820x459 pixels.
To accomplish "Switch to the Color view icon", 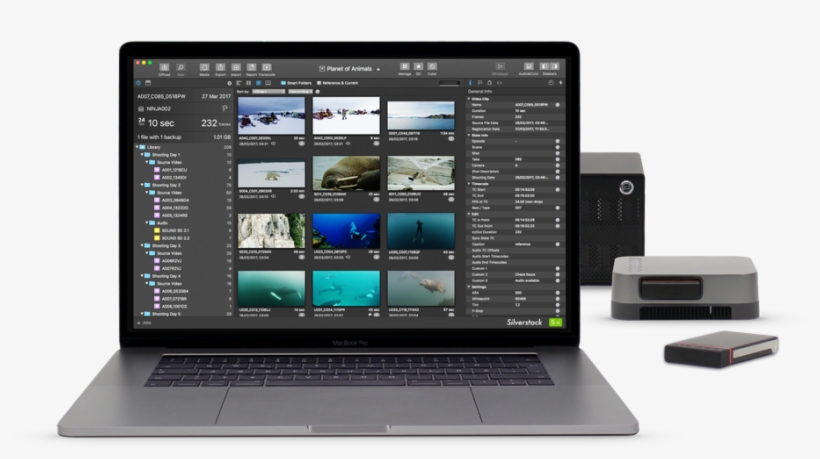I will pyautogui.click(x=432, y=67).
